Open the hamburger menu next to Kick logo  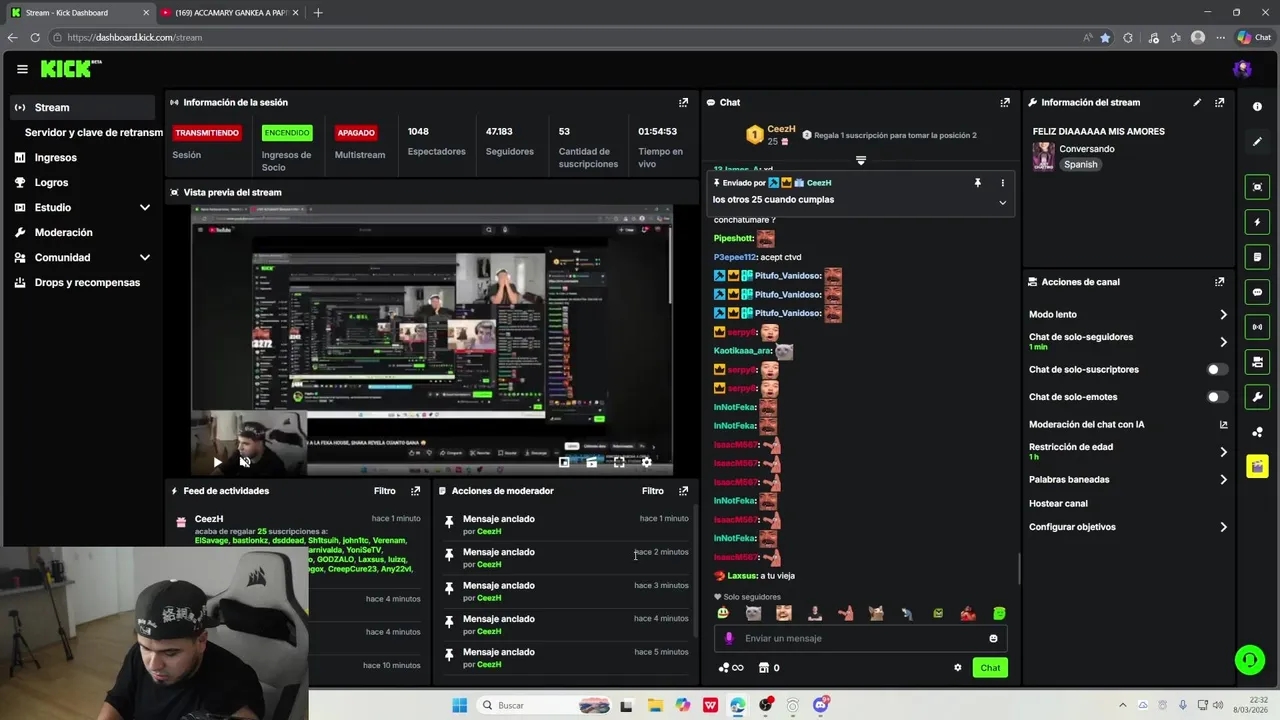[22, 69]
